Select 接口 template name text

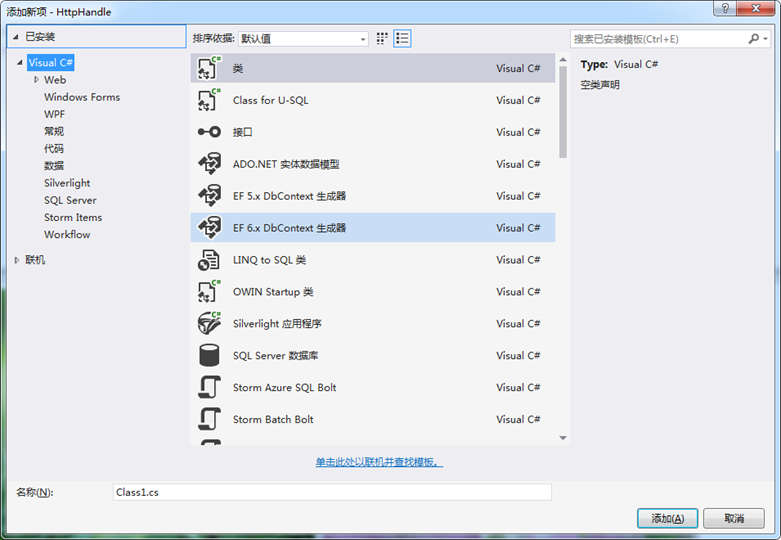243,132
